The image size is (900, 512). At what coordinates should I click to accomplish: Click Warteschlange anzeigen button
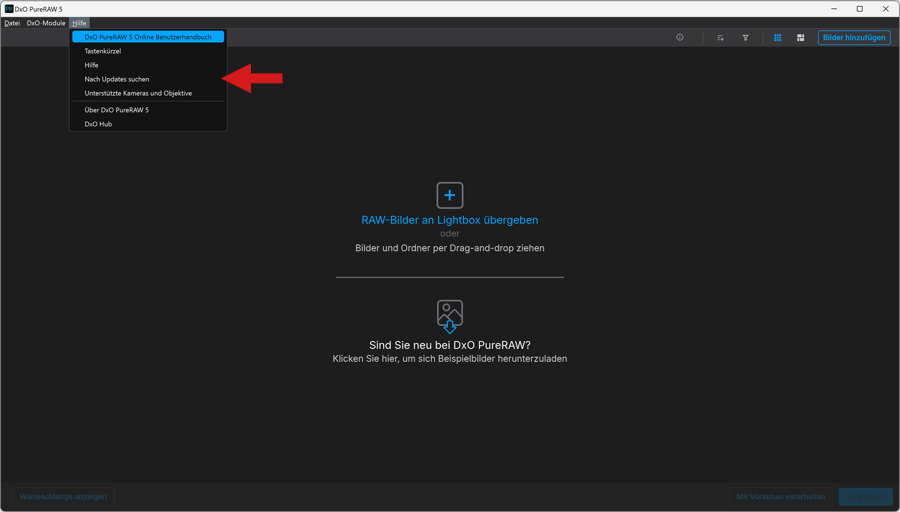coord(63,497)
